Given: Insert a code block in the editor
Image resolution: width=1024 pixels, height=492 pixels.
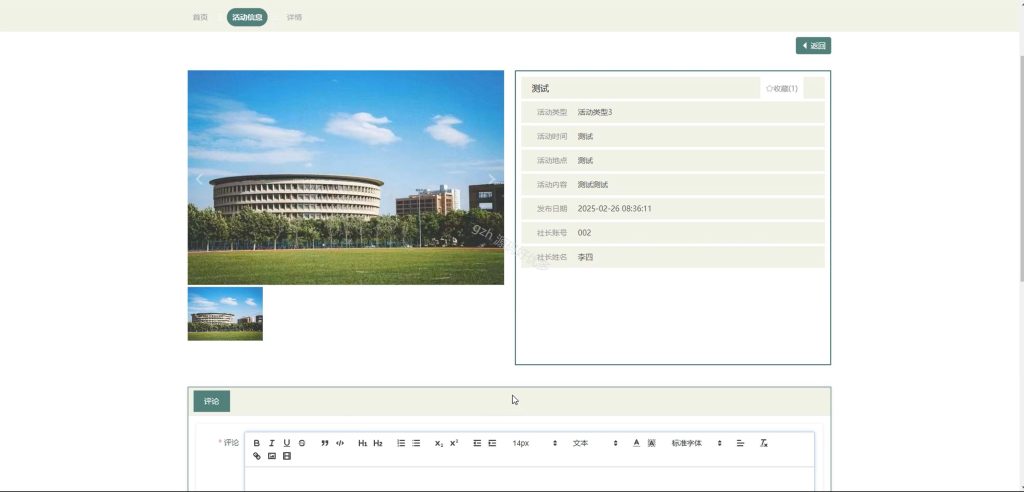Looking at the screenshot, I should point(340,443).
